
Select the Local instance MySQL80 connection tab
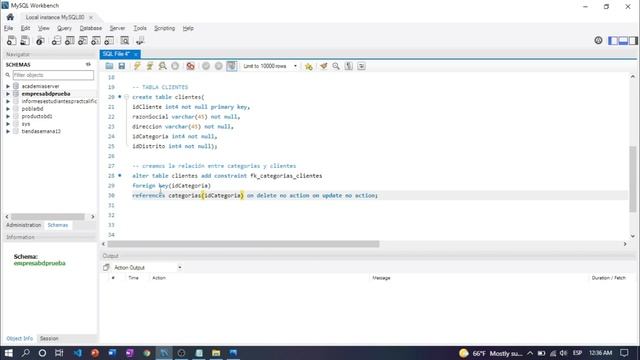pyautogui.click(x=55, y=17)
